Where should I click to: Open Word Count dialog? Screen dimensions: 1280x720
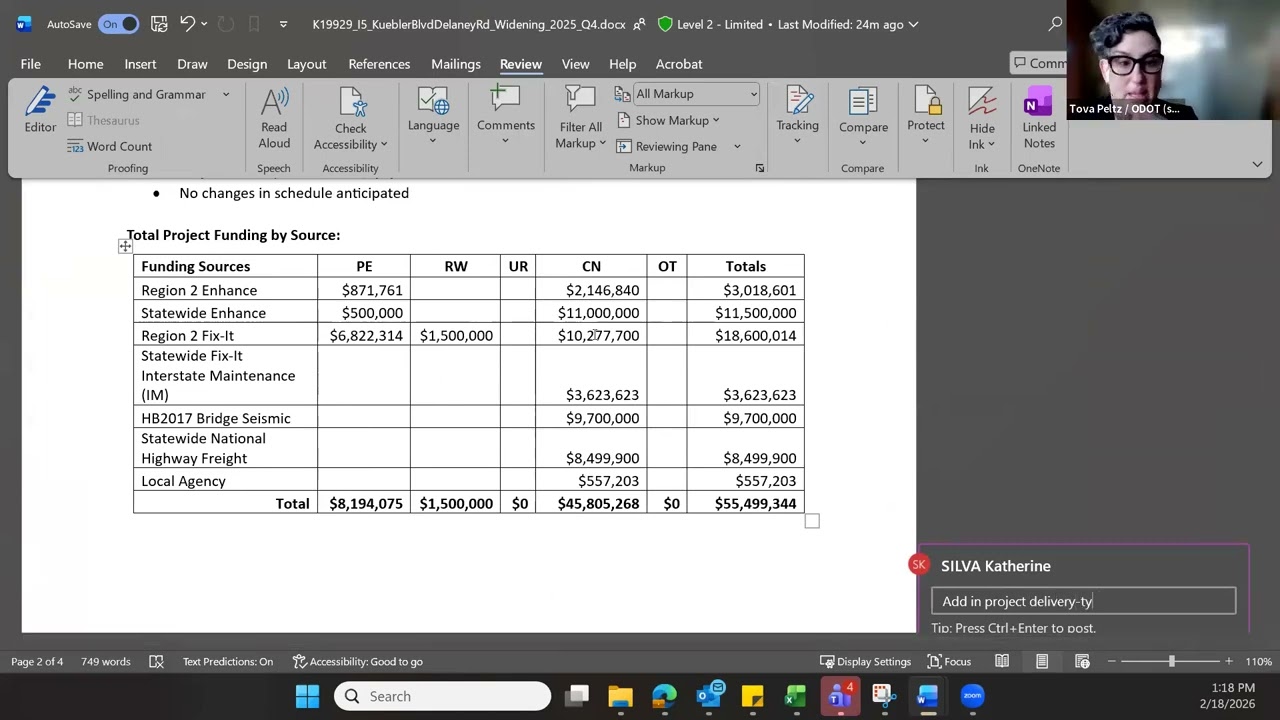click(x=109, y=146)
